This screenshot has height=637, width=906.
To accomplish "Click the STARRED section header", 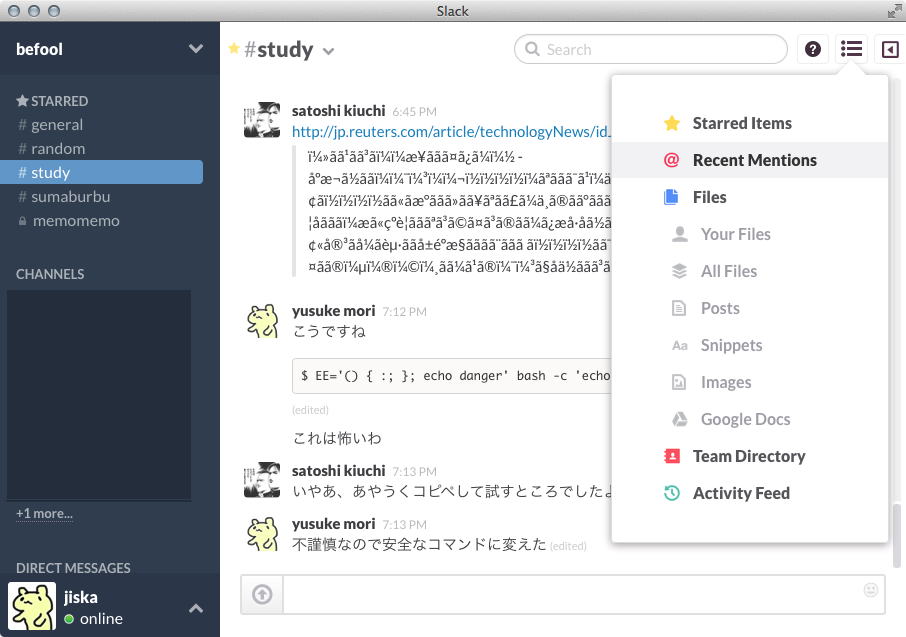I will [x=52, y=101].
